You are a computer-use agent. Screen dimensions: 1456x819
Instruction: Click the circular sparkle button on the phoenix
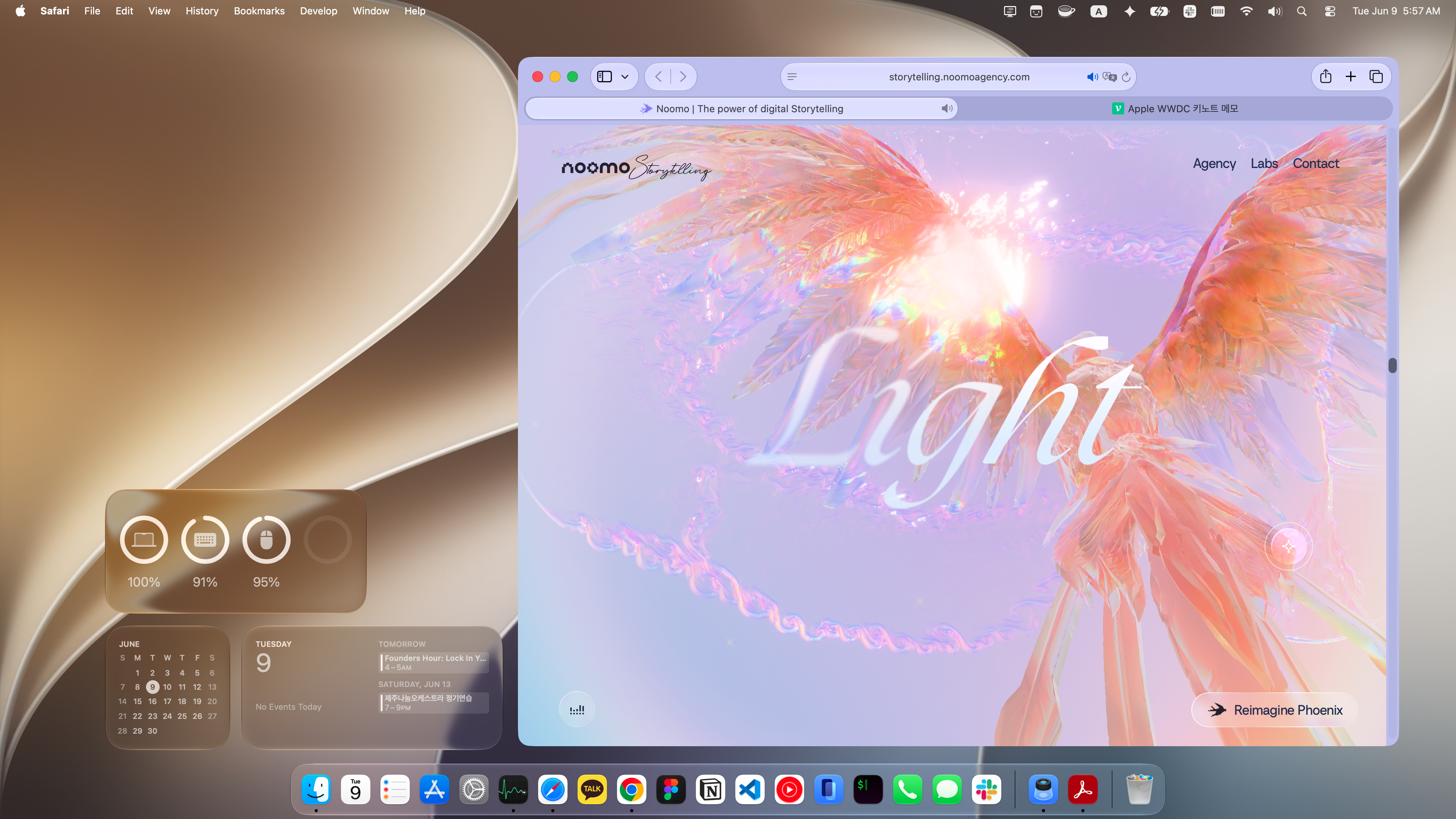(1288, 546)
